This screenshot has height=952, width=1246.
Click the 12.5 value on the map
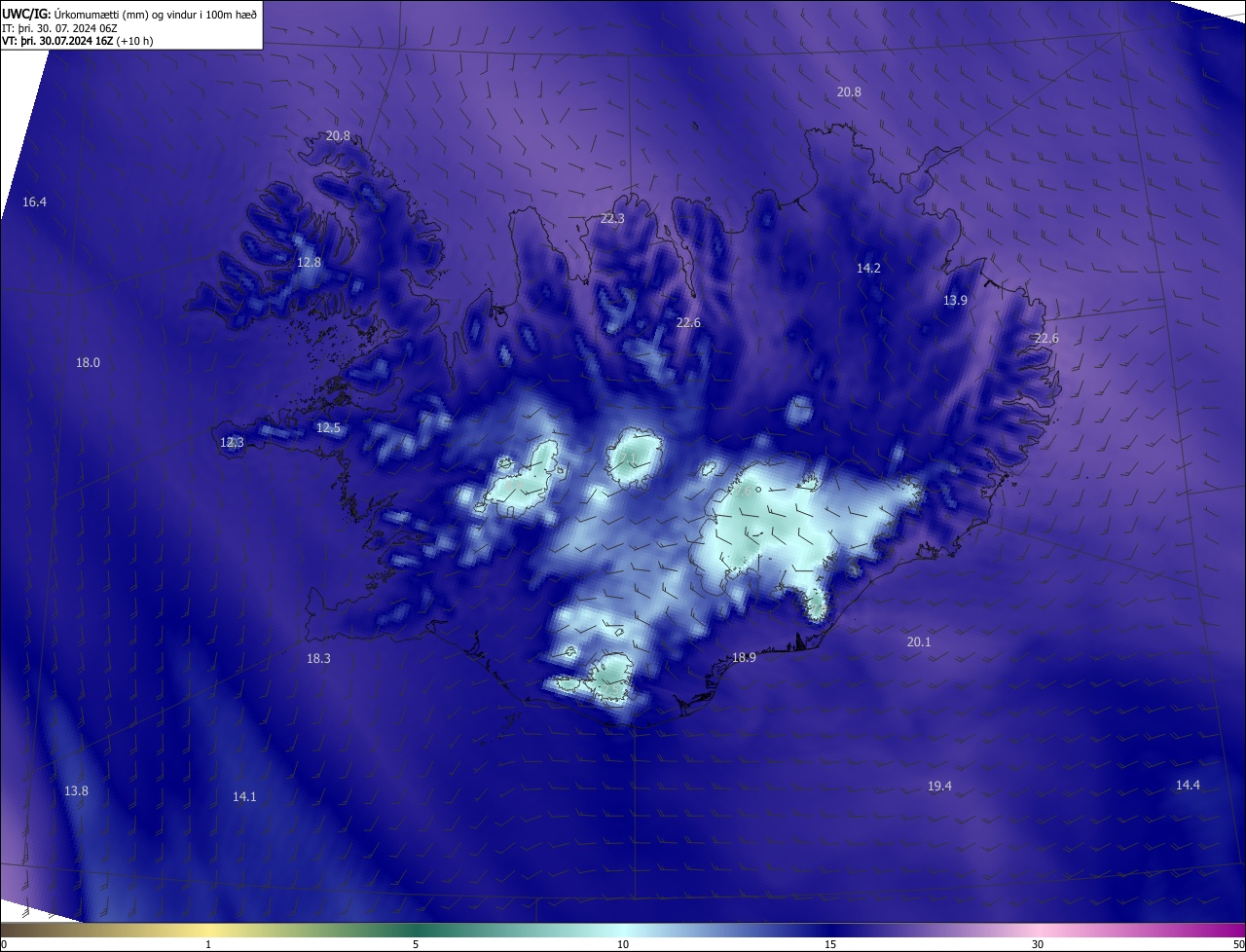point(328,427)
